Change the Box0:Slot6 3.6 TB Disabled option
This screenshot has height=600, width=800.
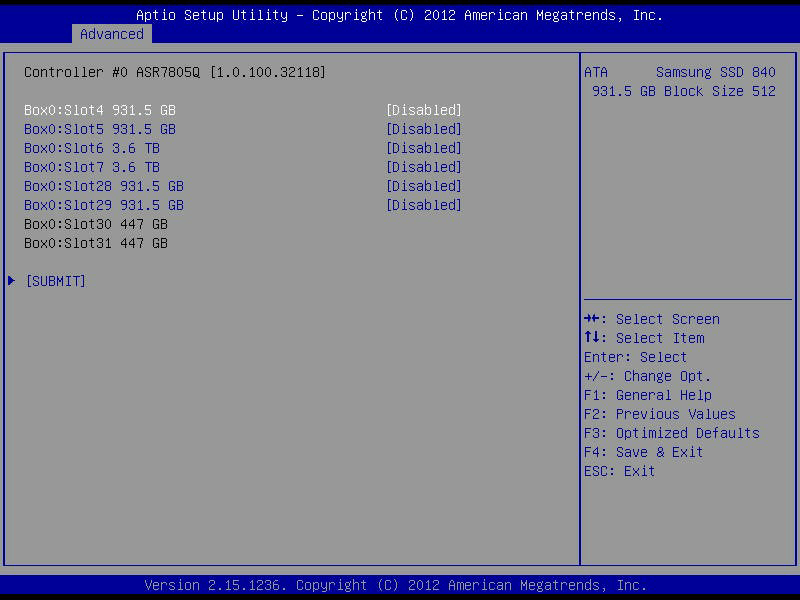(423, 148)
